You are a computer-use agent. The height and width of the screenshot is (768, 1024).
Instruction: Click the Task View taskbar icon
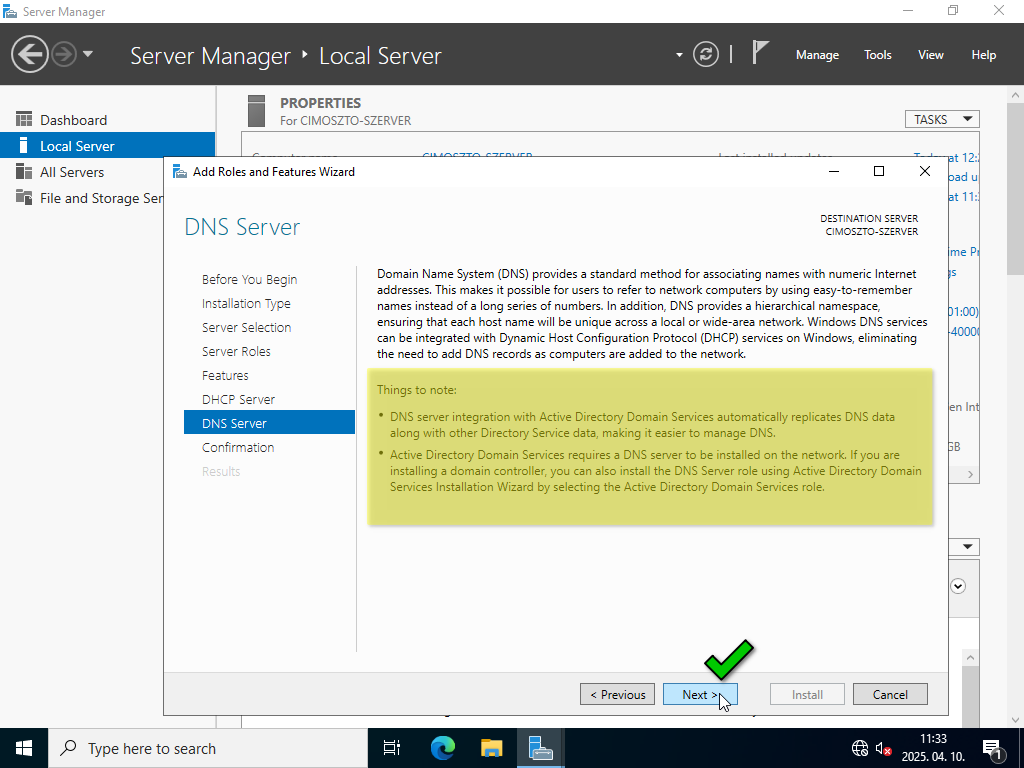392,748
